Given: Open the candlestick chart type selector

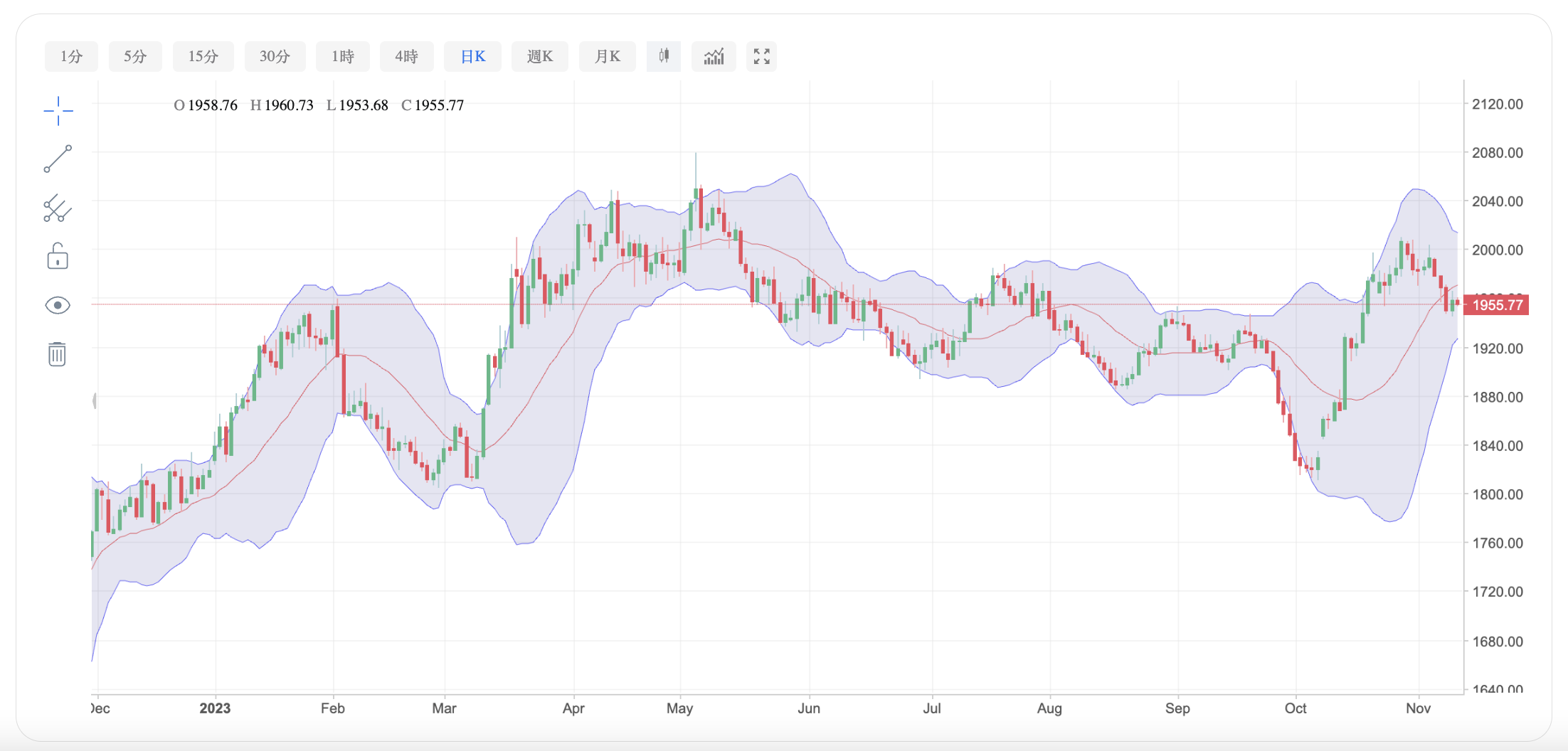Looking at the screenshot, I should (663, 56).
